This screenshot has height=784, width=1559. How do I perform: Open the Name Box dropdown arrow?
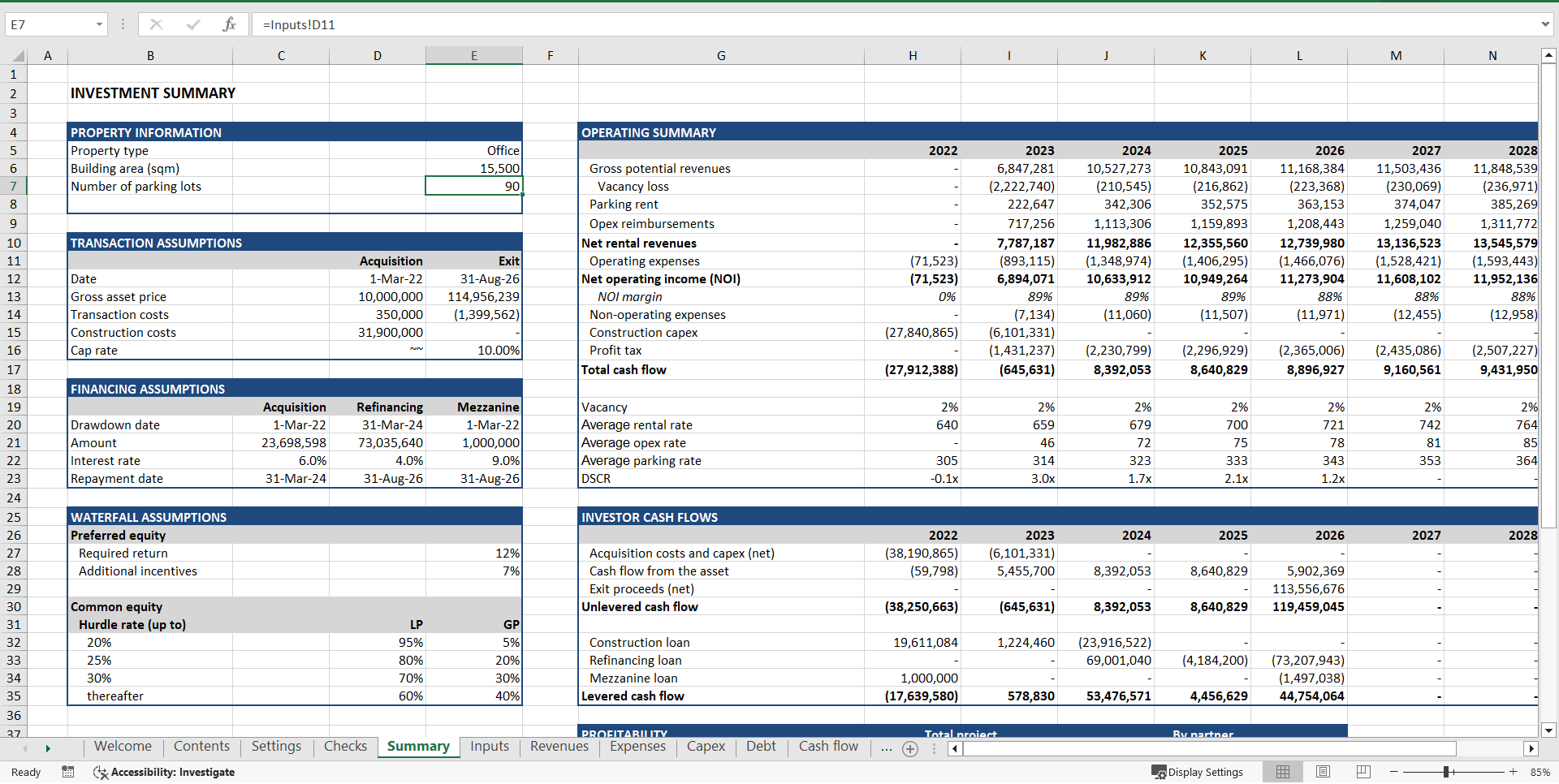pyautogui.click(x=99, y=24)
